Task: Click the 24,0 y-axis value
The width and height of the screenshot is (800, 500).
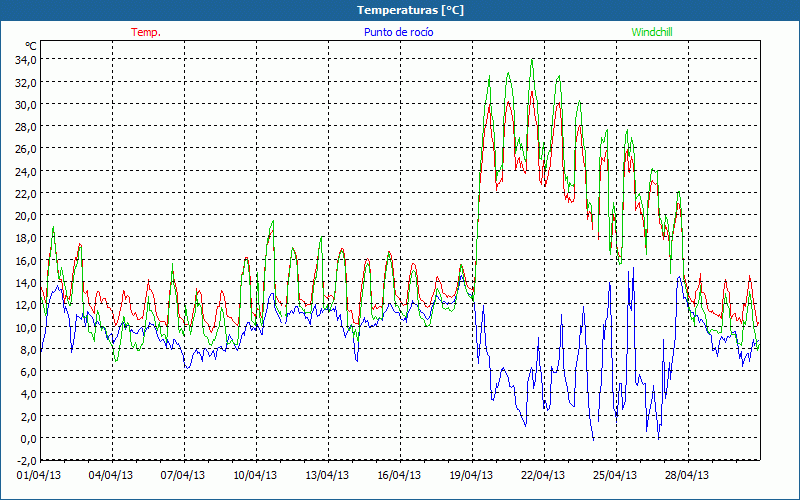Action: [x=26, y=171]
